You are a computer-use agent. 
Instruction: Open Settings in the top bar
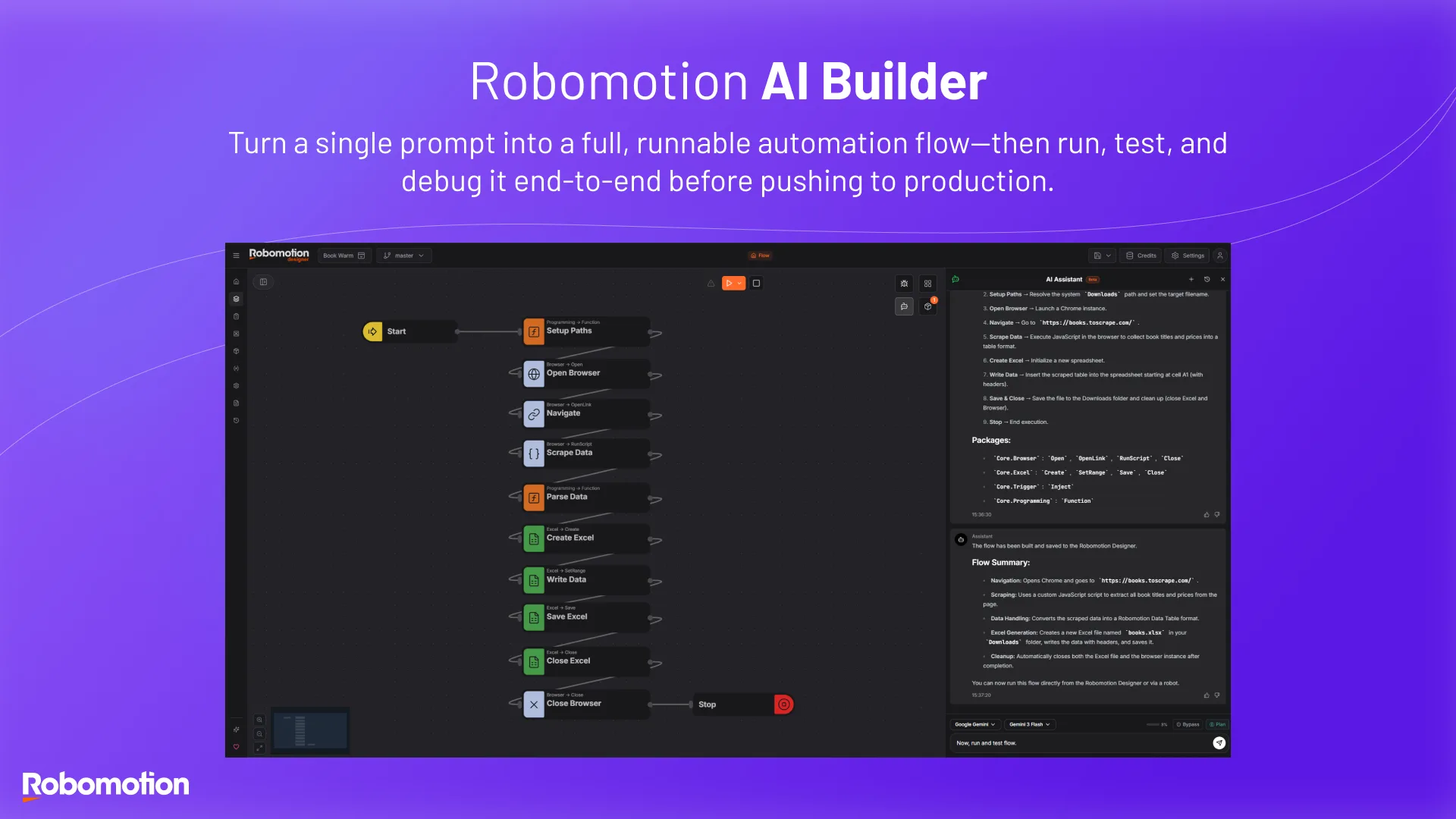(x=1188, y=256)
